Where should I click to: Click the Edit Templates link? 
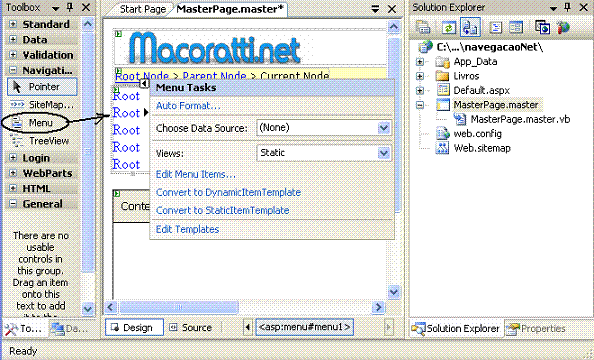pos(187,229)
